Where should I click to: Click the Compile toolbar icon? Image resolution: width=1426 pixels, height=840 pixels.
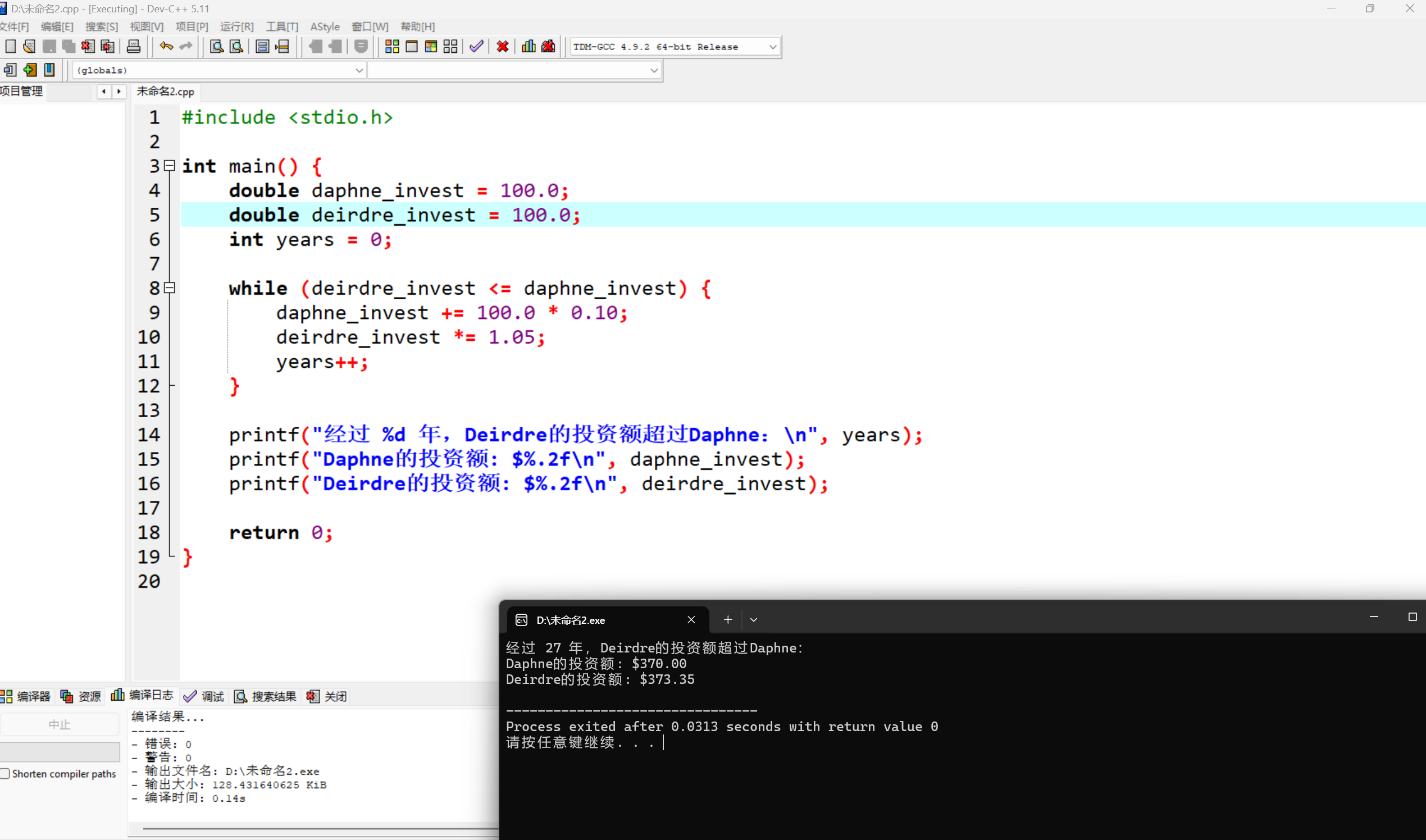pyautogui.click(x=391, y=47)
